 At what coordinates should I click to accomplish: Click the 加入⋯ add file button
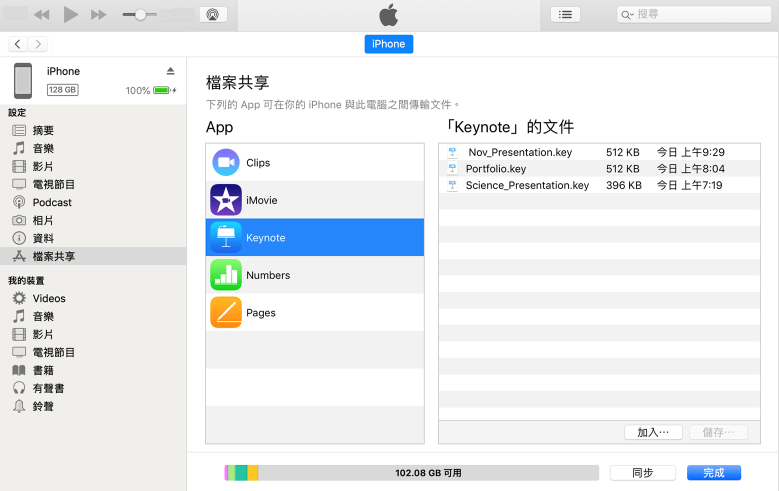pyautogui.click(x=652, y=432)
